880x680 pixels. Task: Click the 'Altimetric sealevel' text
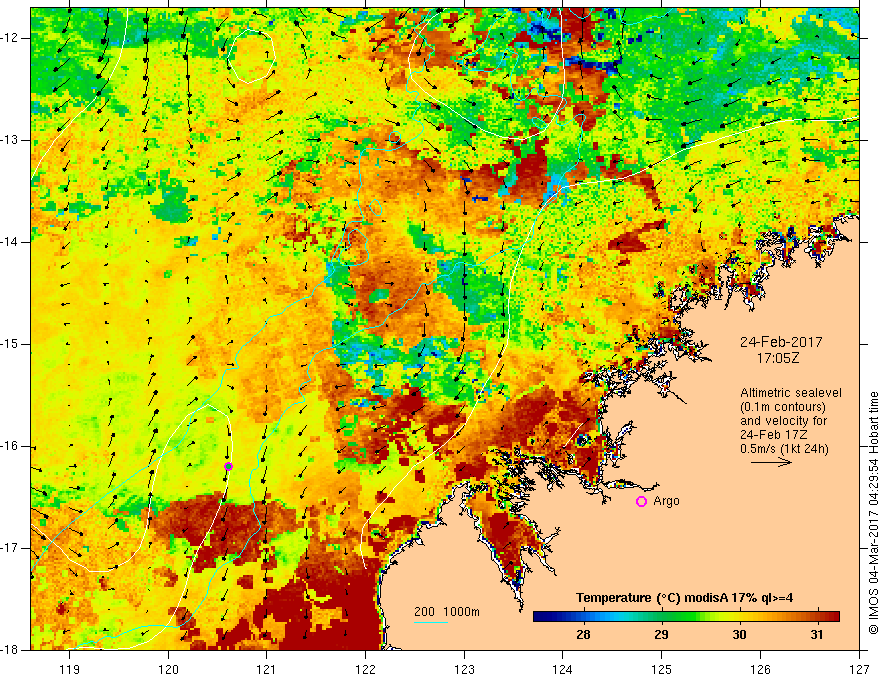791,393
